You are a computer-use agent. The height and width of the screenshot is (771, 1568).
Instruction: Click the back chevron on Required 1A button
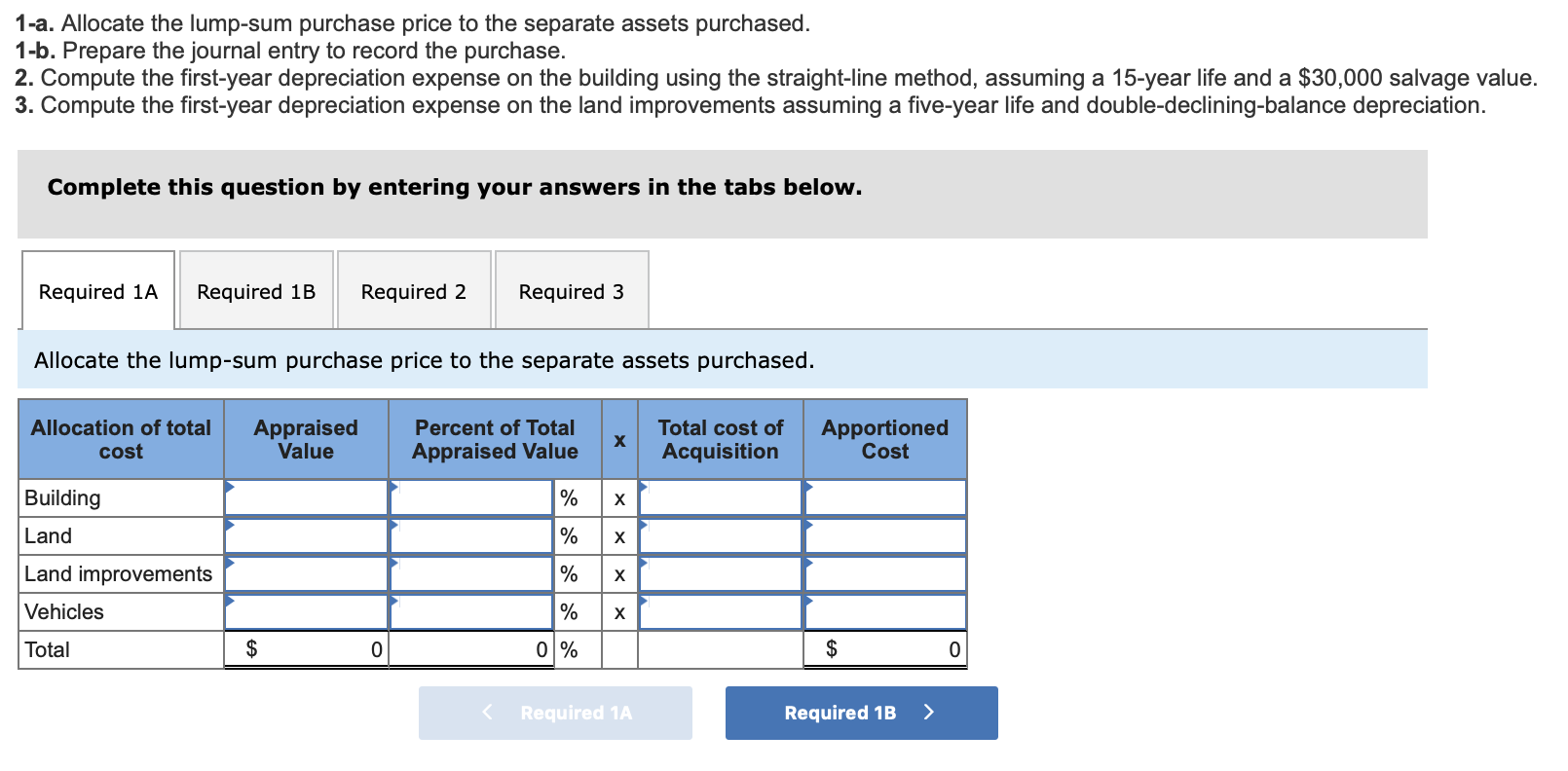(x=487, y=712)
